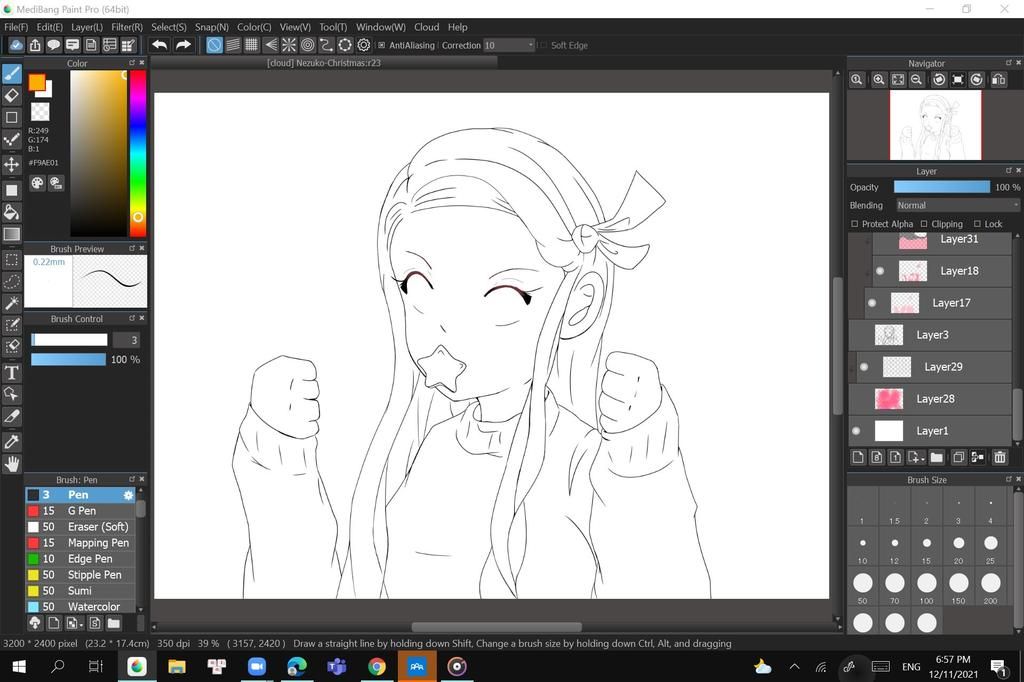Enable the parallel lines snap guide
The image size is (1024, 682).
click(x=232, y=45)
